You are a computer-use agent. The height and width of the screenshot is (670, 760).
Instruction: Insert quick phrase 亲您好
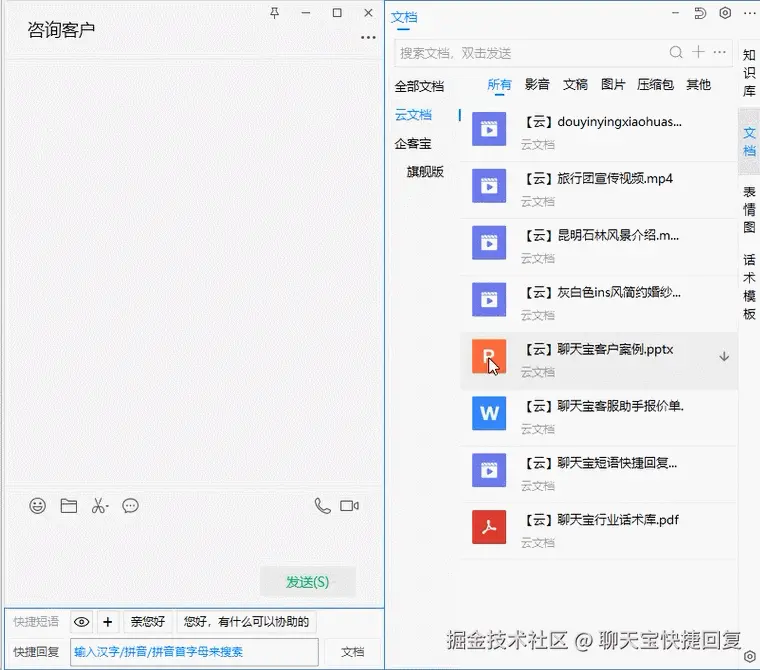point(148,622)
